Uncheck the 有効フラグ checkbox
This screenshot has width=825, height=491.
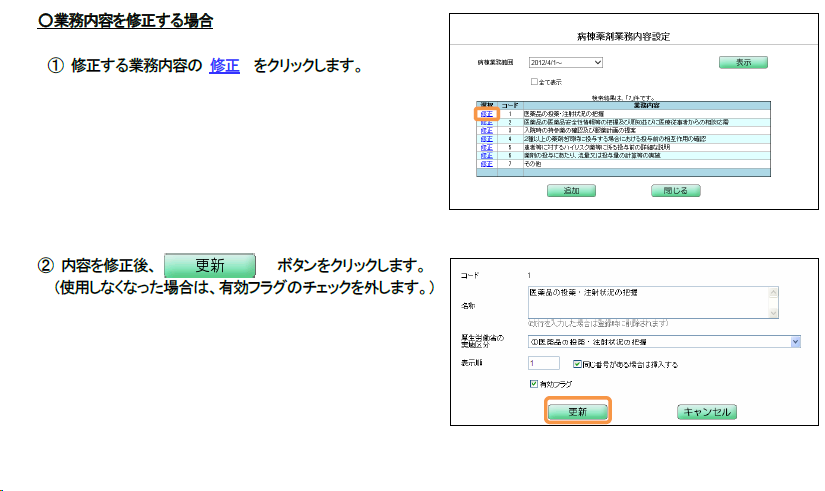[x=533, y=383]
